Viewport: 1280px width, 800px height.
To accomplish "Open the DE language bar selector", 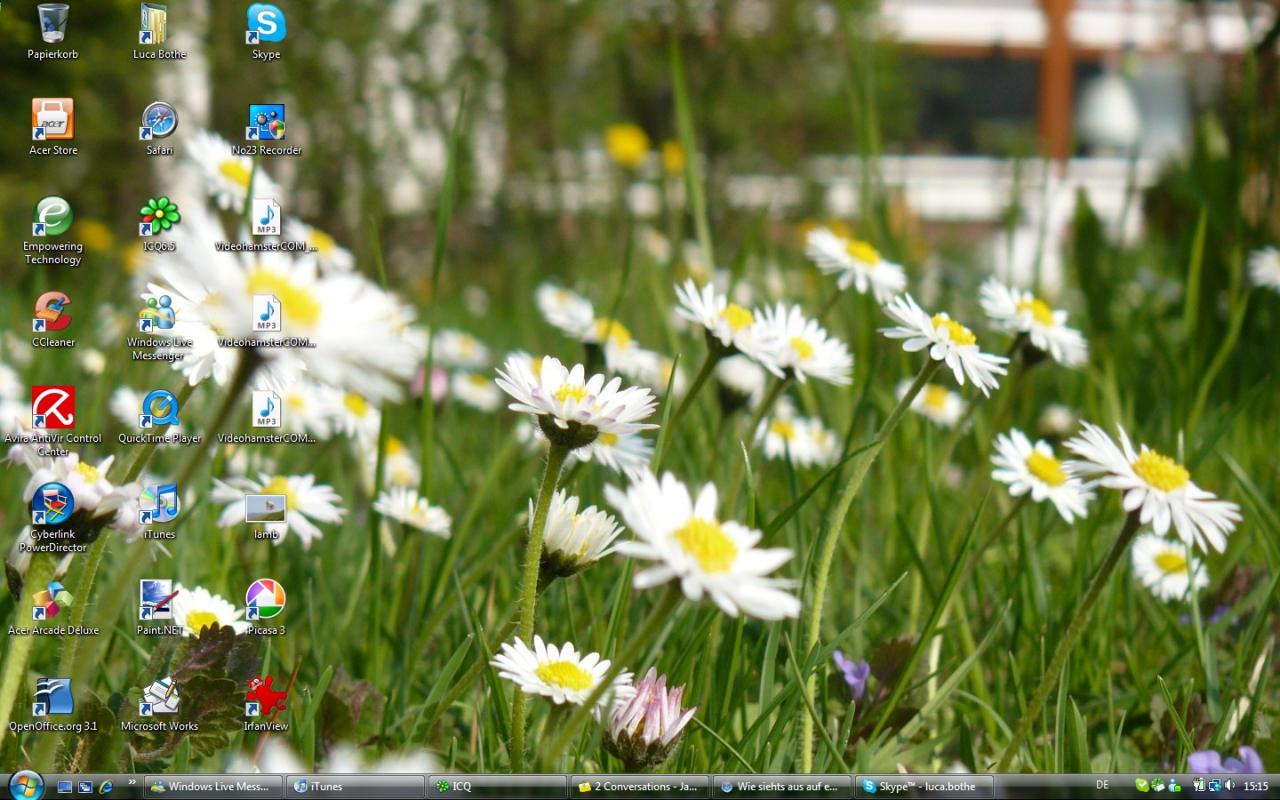I will click(1102, 785).
